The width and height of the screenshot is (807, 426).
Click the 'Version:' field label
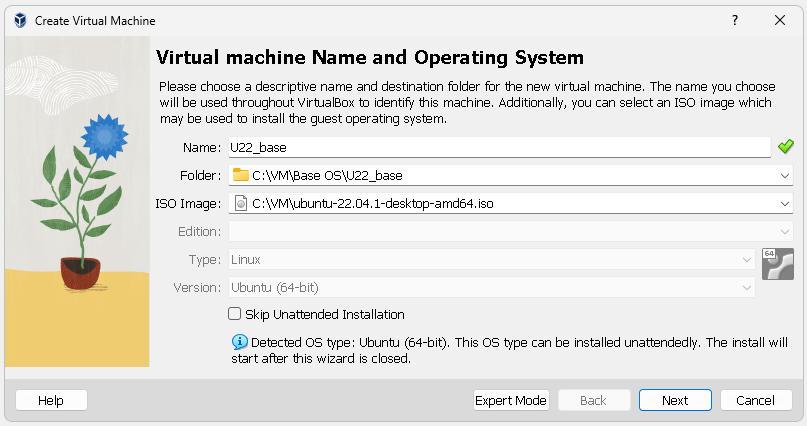click(x=197, y=288)
